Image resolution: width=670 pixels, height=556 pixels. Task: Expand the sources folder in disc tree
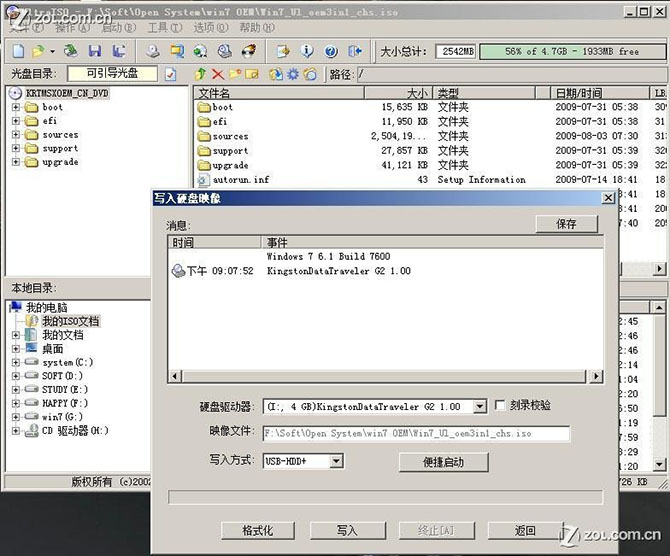click(x=16, y=135)
